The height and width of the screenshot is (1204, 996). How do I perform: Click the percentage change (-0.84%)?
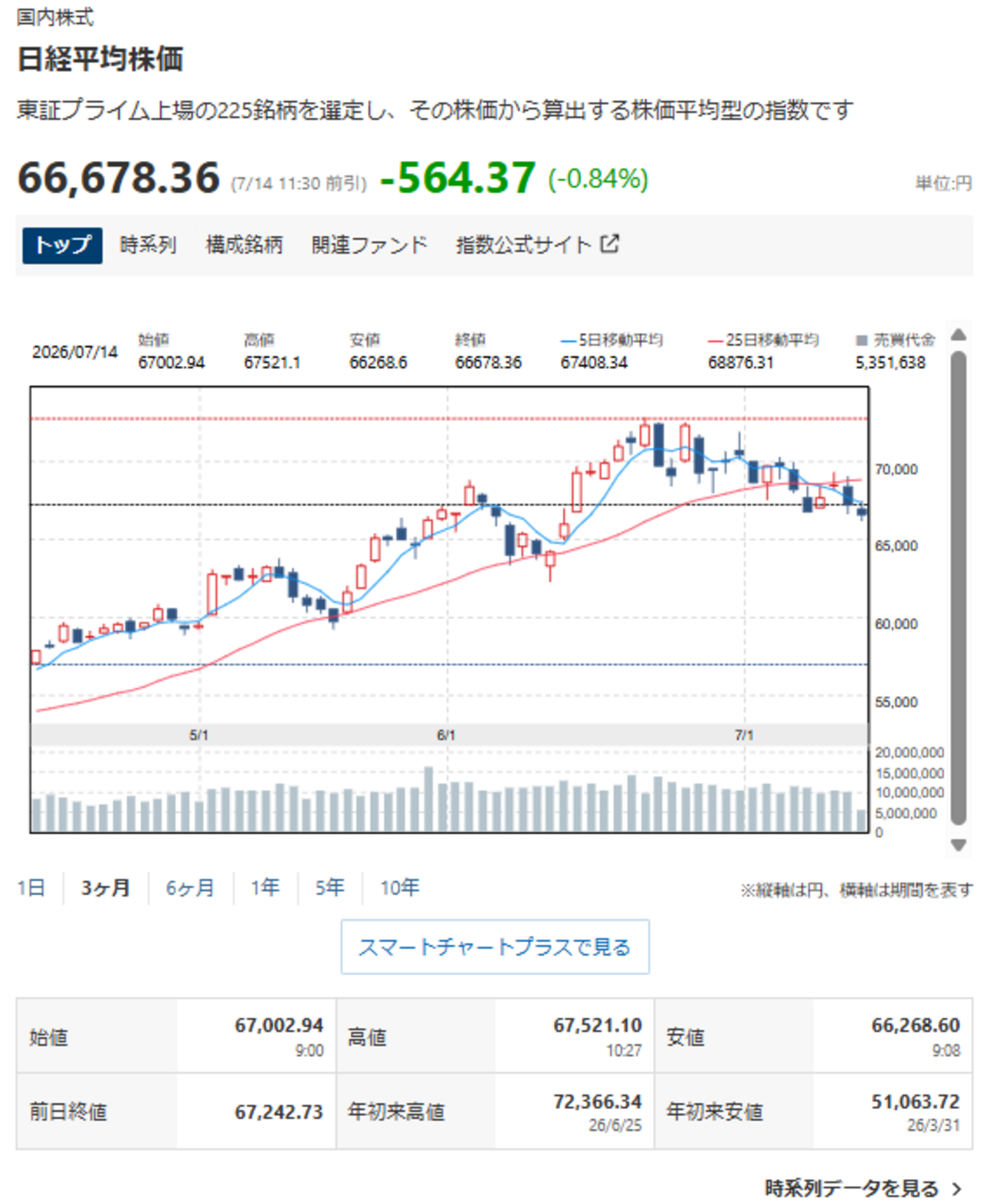coord(598,179)
